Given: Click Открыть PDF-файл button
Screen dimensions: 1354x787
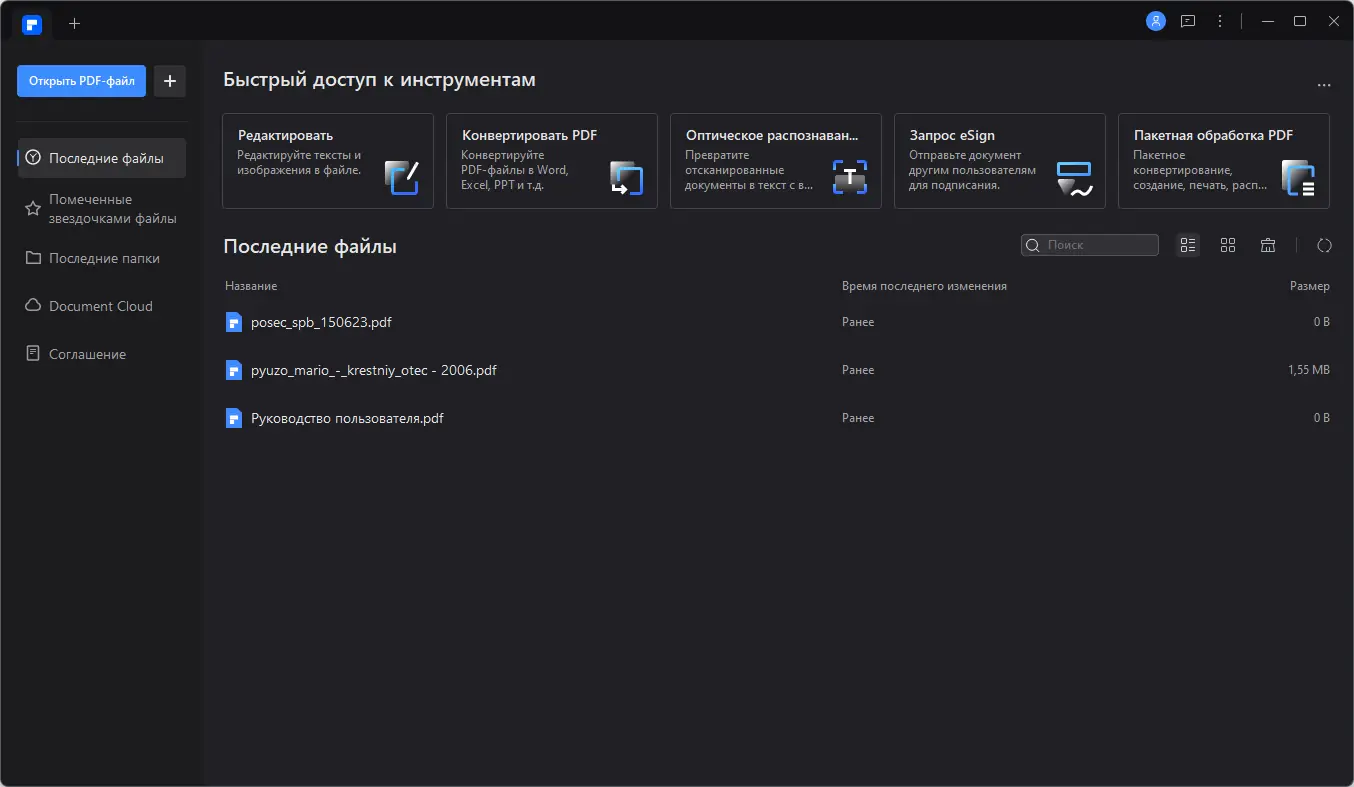Looking at the screenshot, I should coord(81,81).
